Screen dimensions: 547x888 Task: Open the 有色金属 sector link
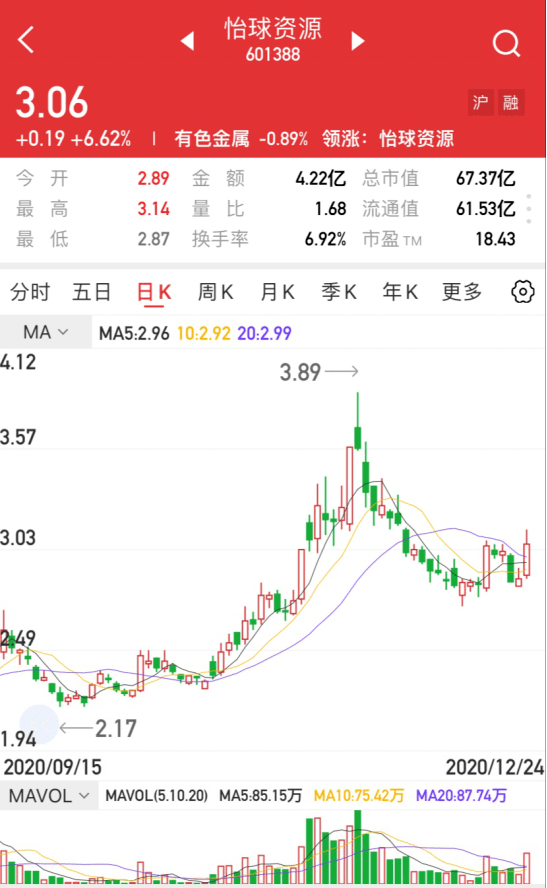(x=212, y=139)
